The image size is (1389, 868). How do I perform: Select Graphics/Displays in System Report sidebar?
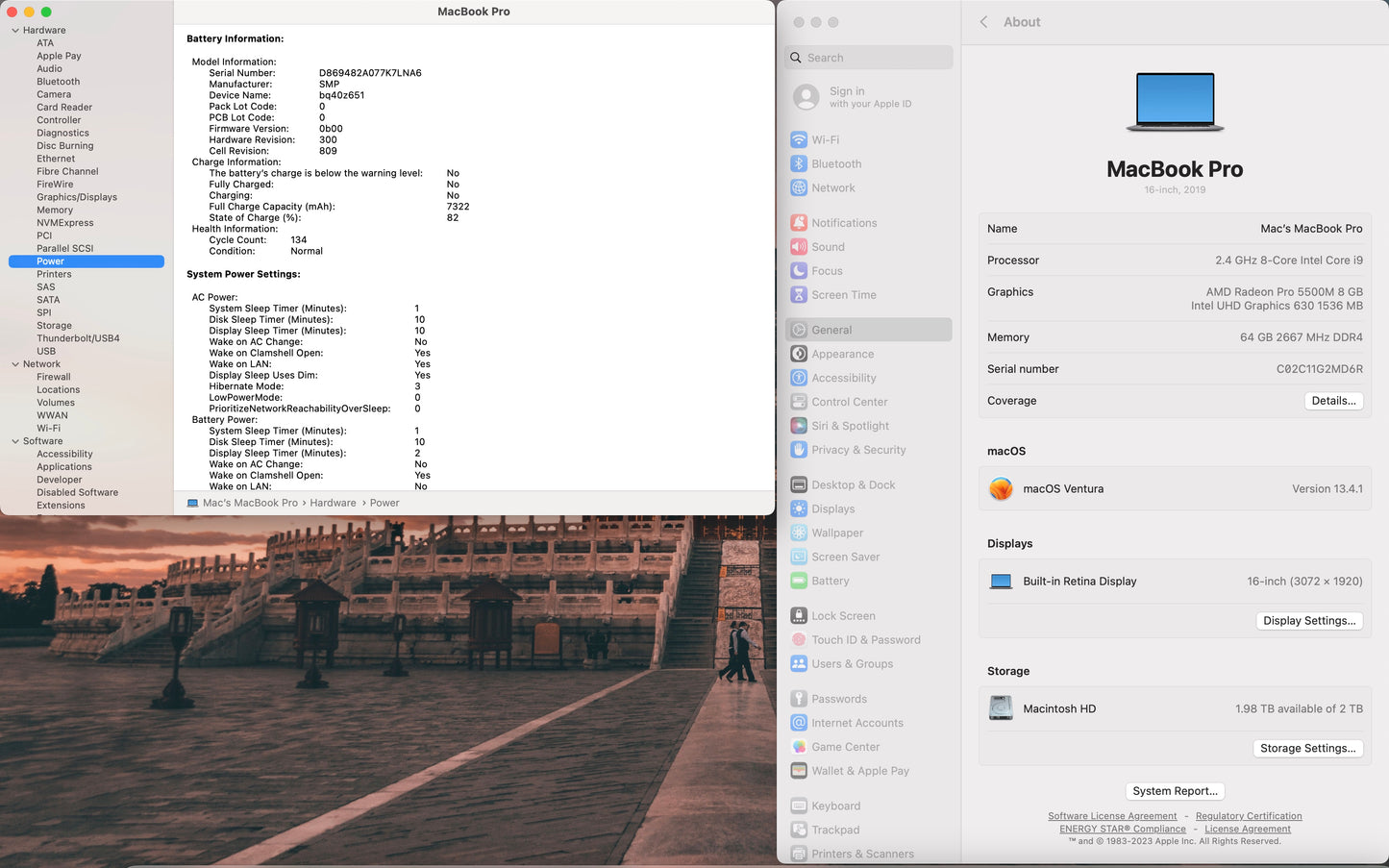77,197
